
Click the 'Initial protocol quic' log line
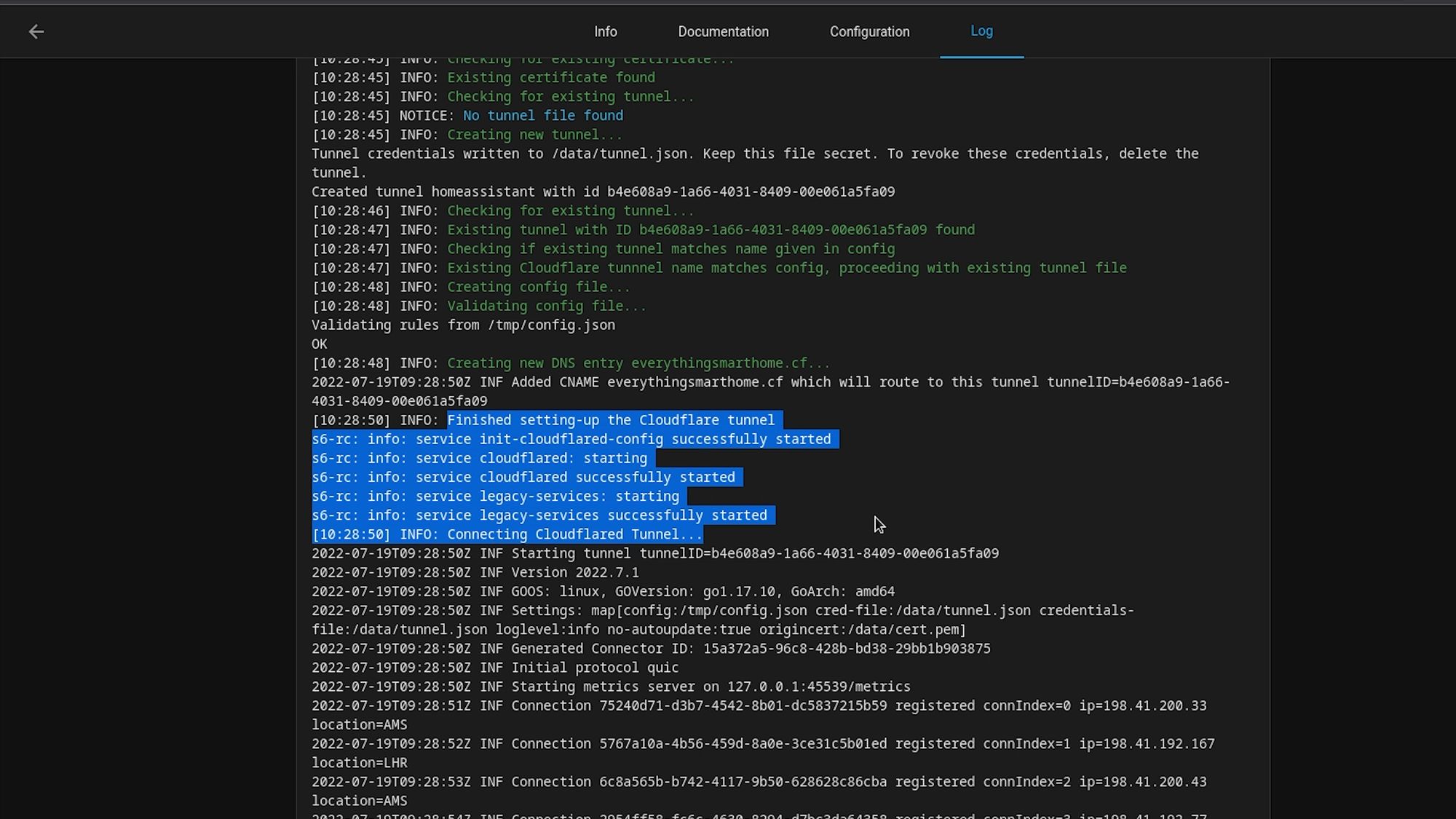point(495,668)
